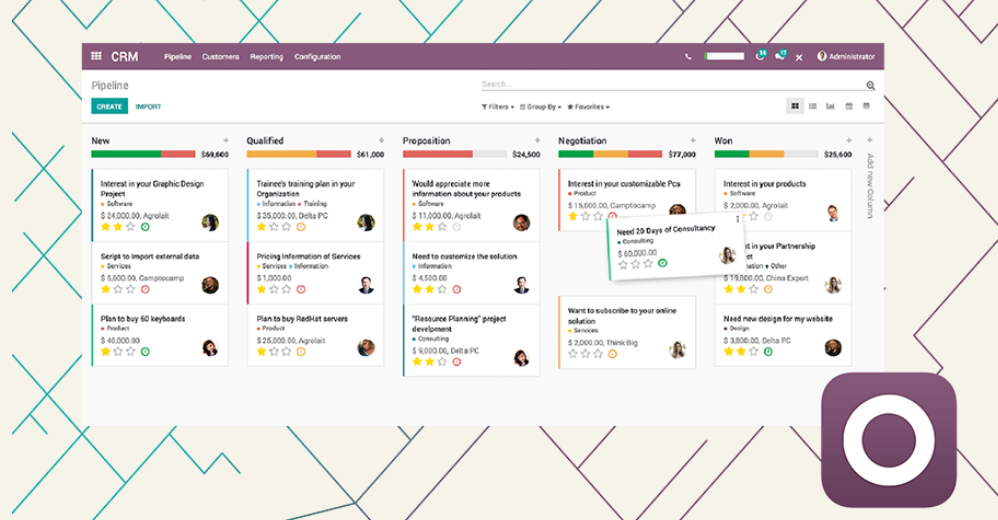Expand the Group By dropdown
This screenshot has width=998, height=520.
pos(540,107)
